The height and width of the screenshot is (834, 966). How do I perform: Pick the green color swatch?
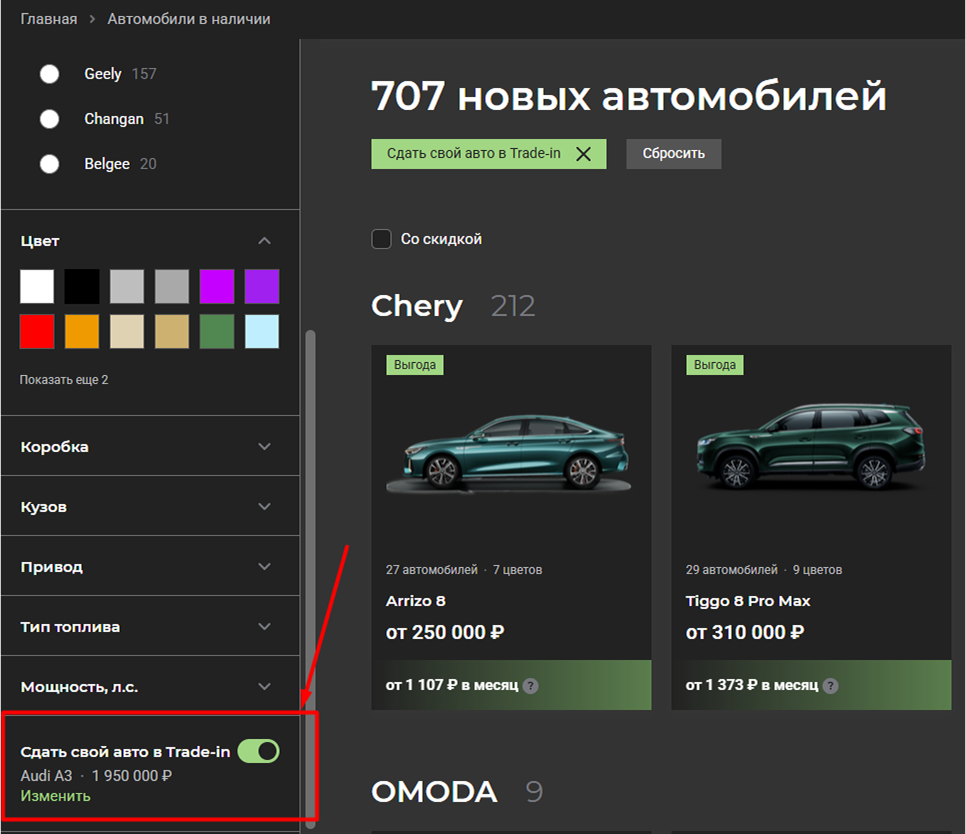217,331
